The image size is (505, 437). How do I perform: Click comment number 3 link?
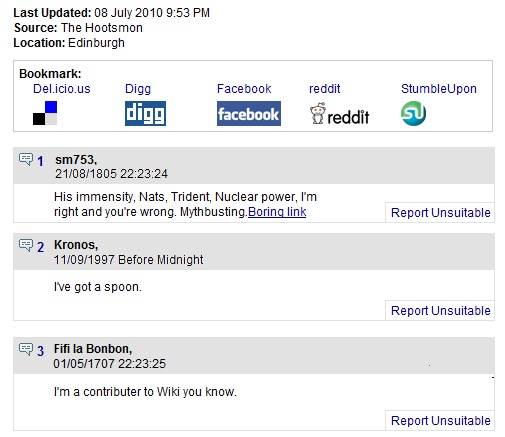pos(40,351)
